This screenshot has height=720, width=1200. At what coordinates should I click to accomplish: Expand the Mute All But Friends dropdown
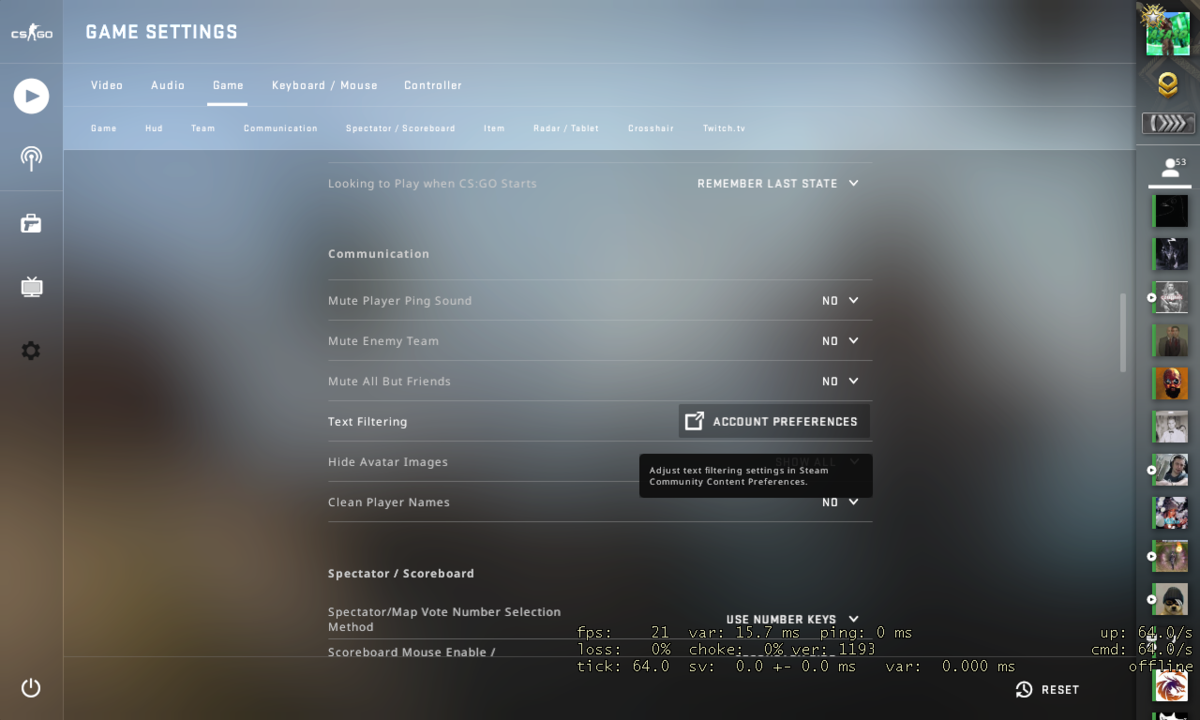pos(840,381)
